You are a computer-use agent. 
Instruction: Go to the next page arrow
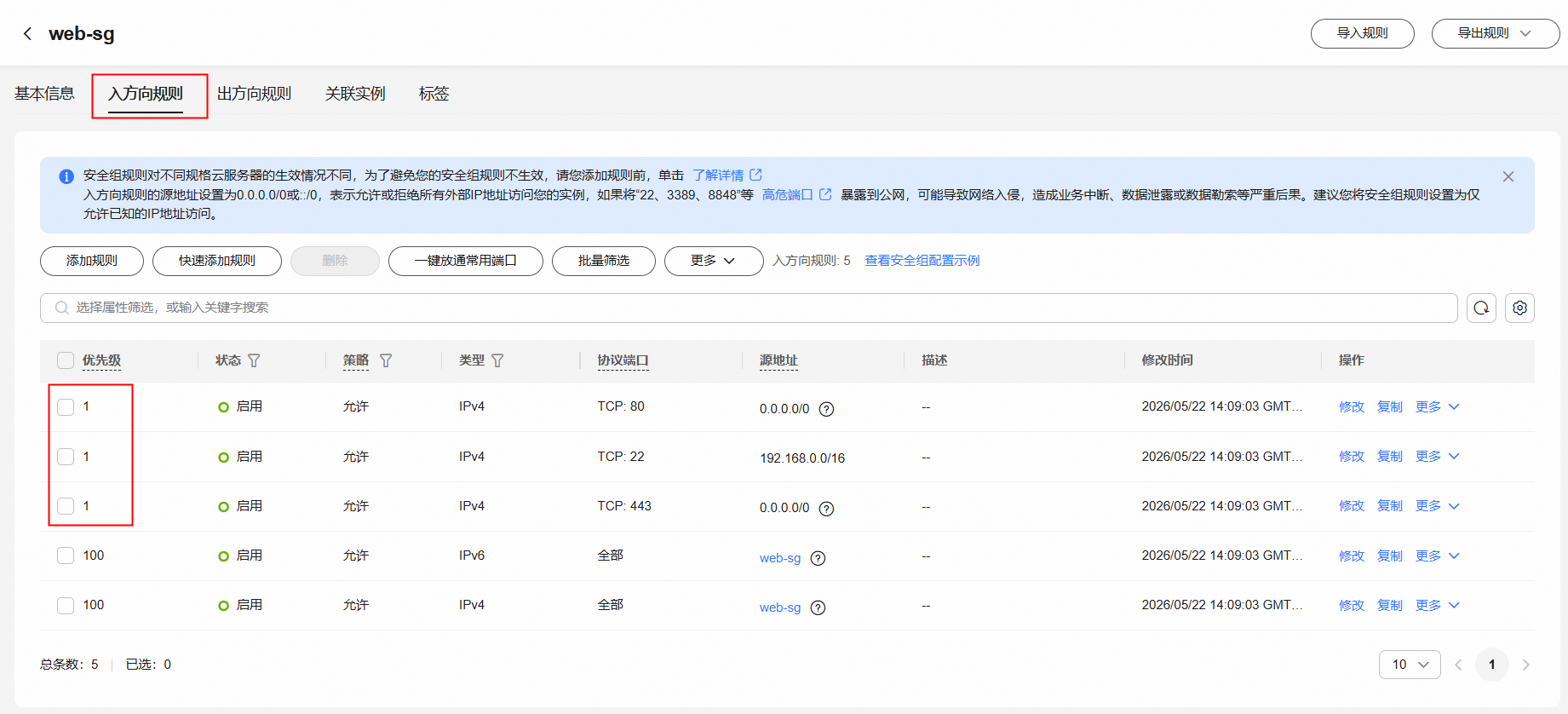tap(1525, 665)
